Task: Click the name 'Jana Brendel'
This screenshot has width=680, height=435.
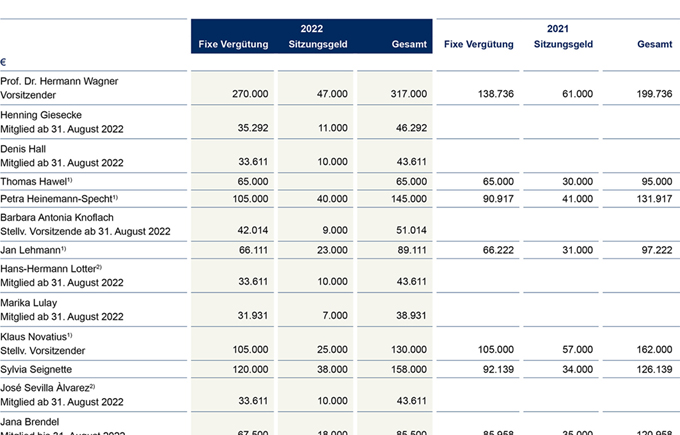Action: [x=29, y=422]
